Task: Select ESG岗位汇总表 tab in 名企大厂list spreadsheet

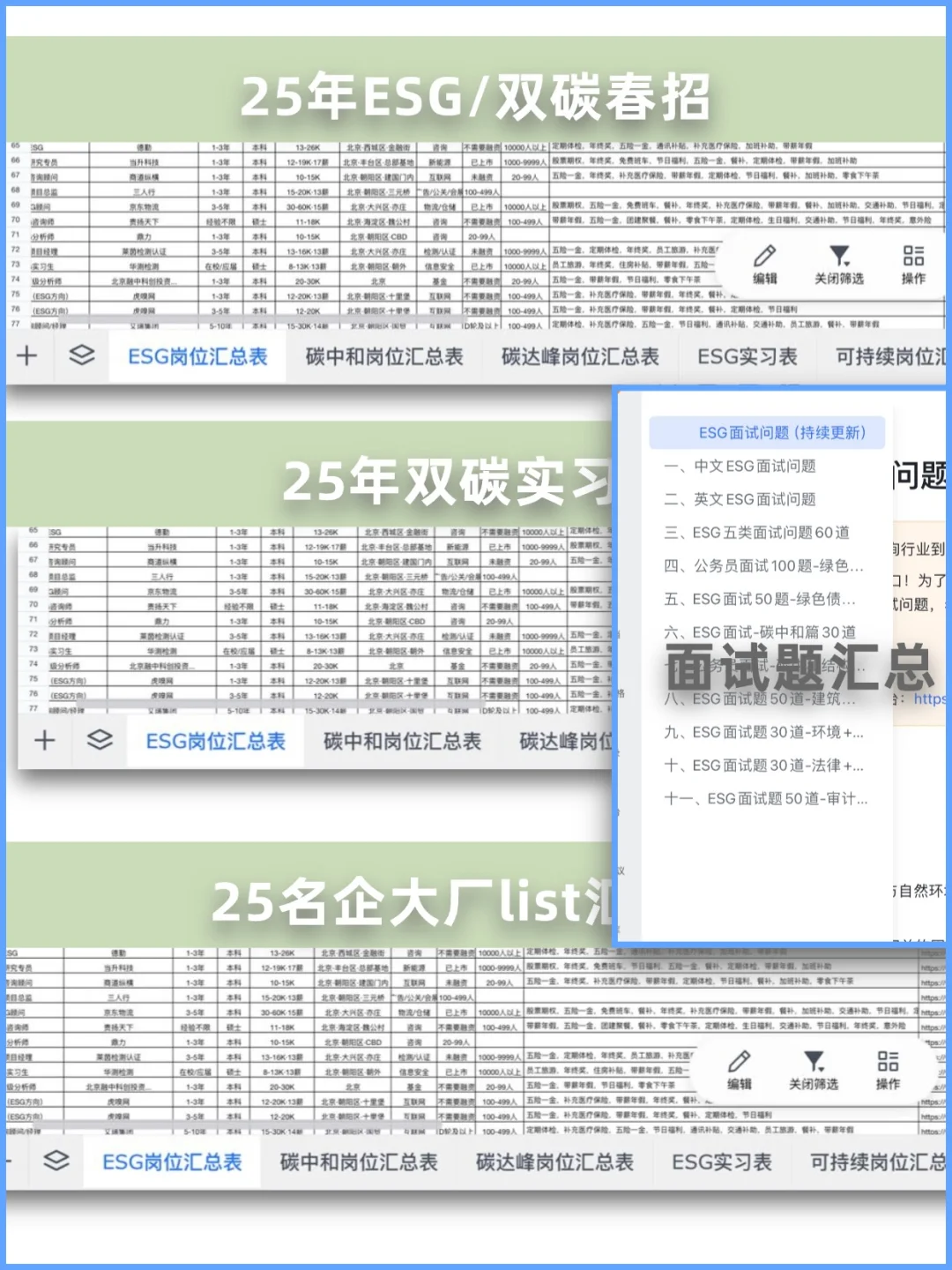Action: pos(172,1162)
